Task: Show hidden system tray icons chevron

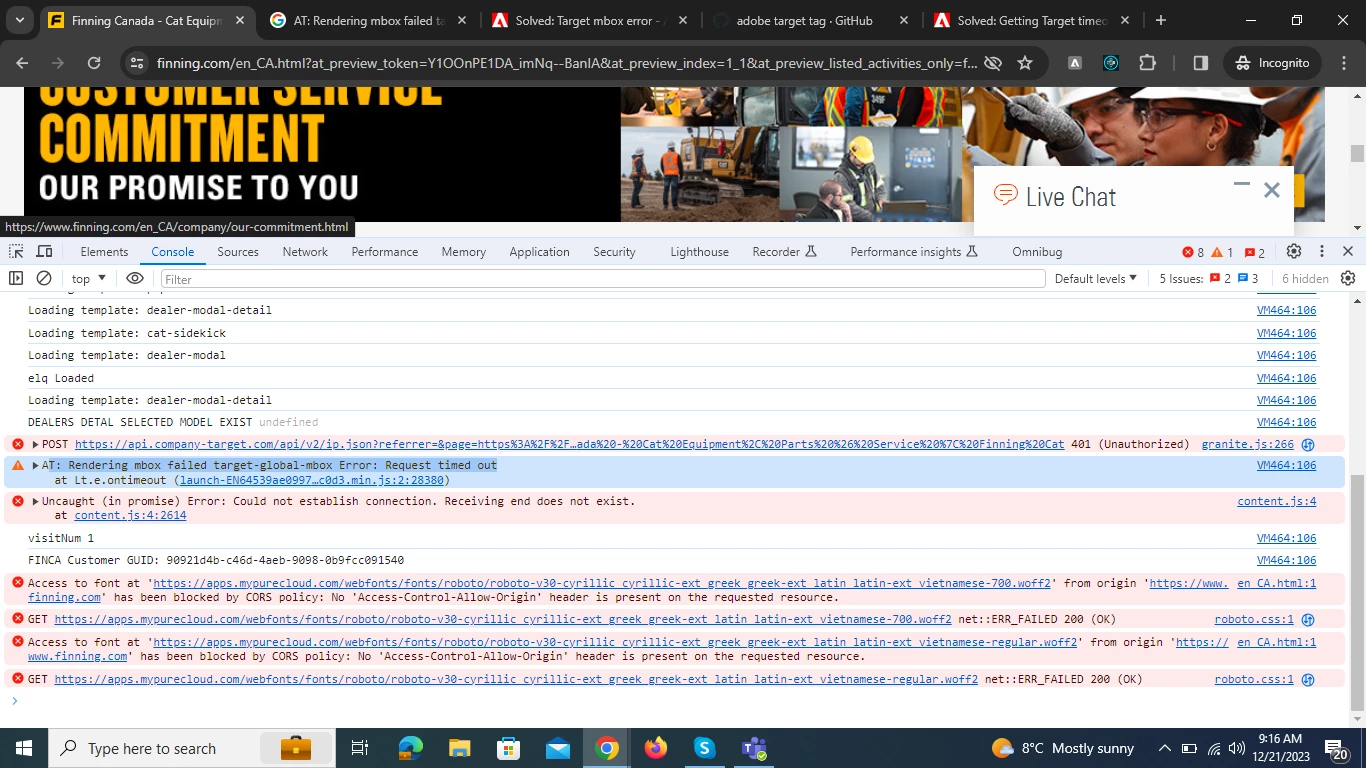Action: 1165,748
